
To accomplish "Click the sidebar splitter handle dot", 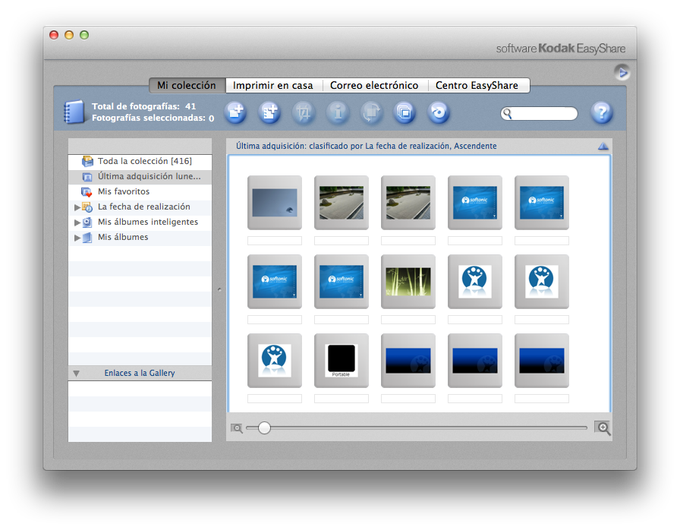I will click(219, 289).
